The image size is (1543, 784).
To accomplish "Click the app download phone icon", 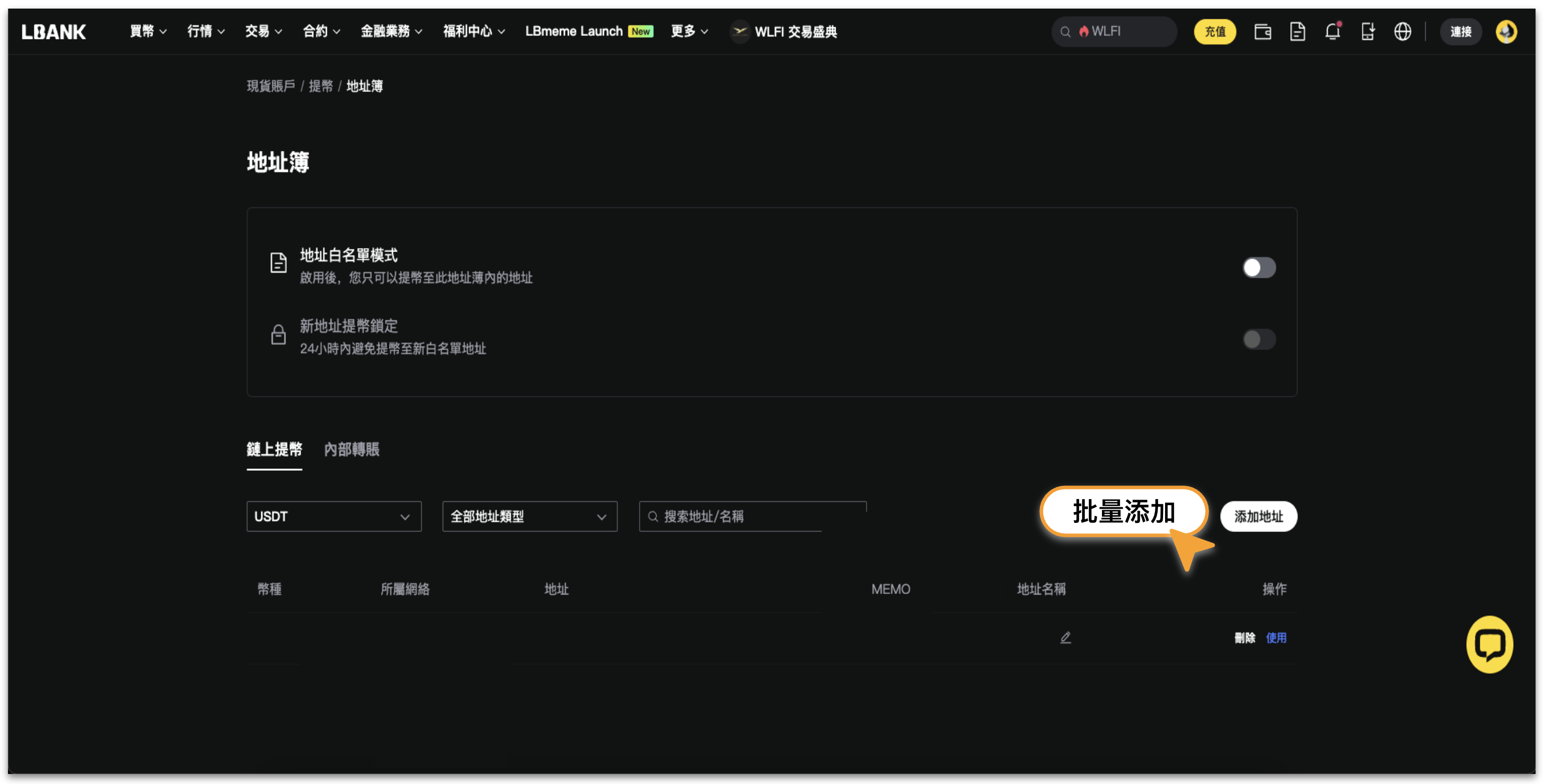I will pos(1368,32).
